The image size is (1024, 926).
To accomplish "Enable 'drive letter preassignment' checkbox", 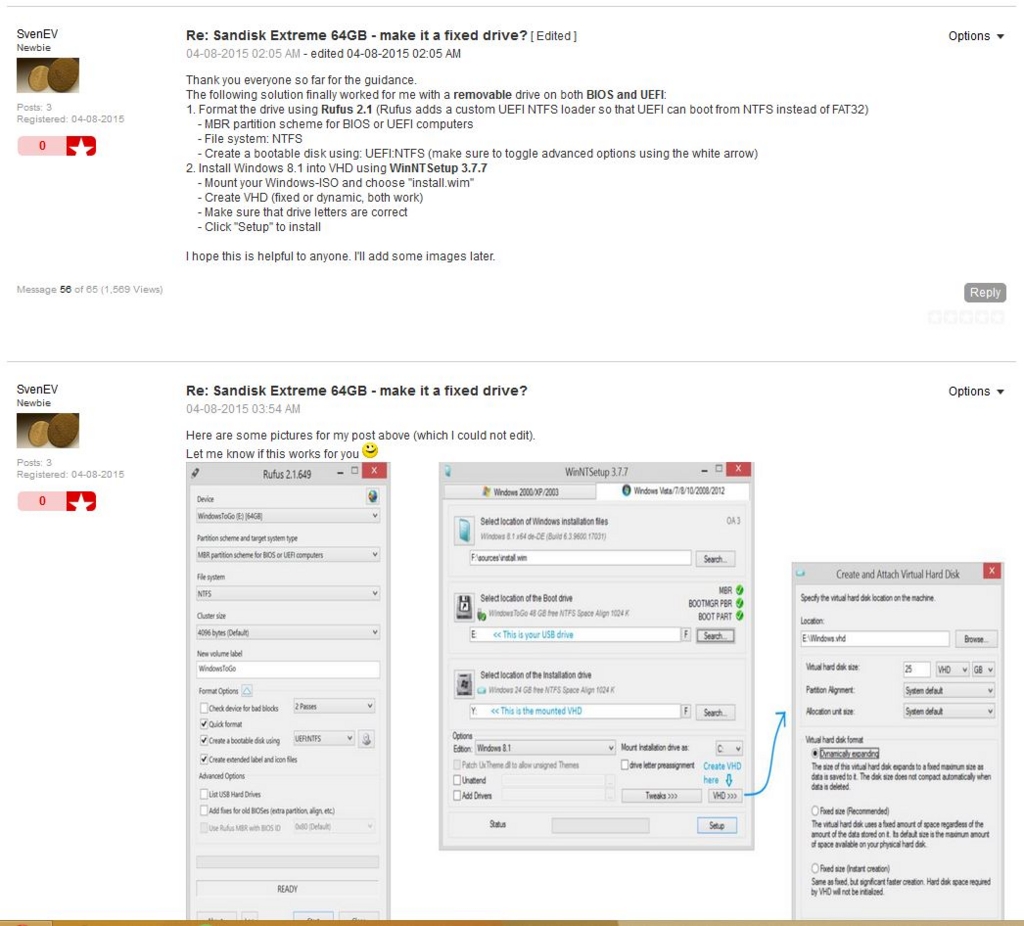I will tap(624, 765).
